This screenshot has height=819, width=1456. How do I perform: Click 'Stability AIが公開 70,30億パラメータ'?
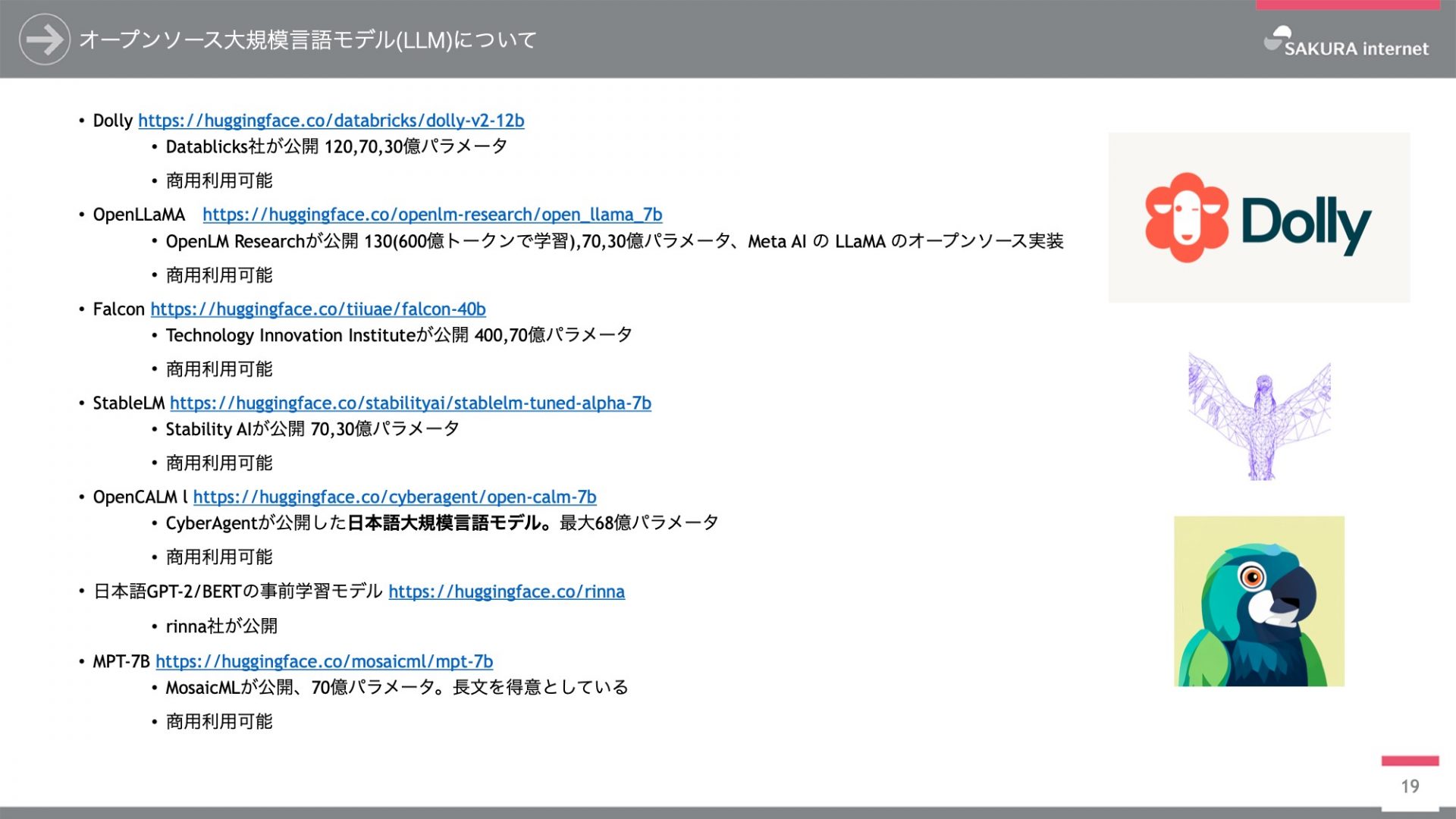[312, 429]
